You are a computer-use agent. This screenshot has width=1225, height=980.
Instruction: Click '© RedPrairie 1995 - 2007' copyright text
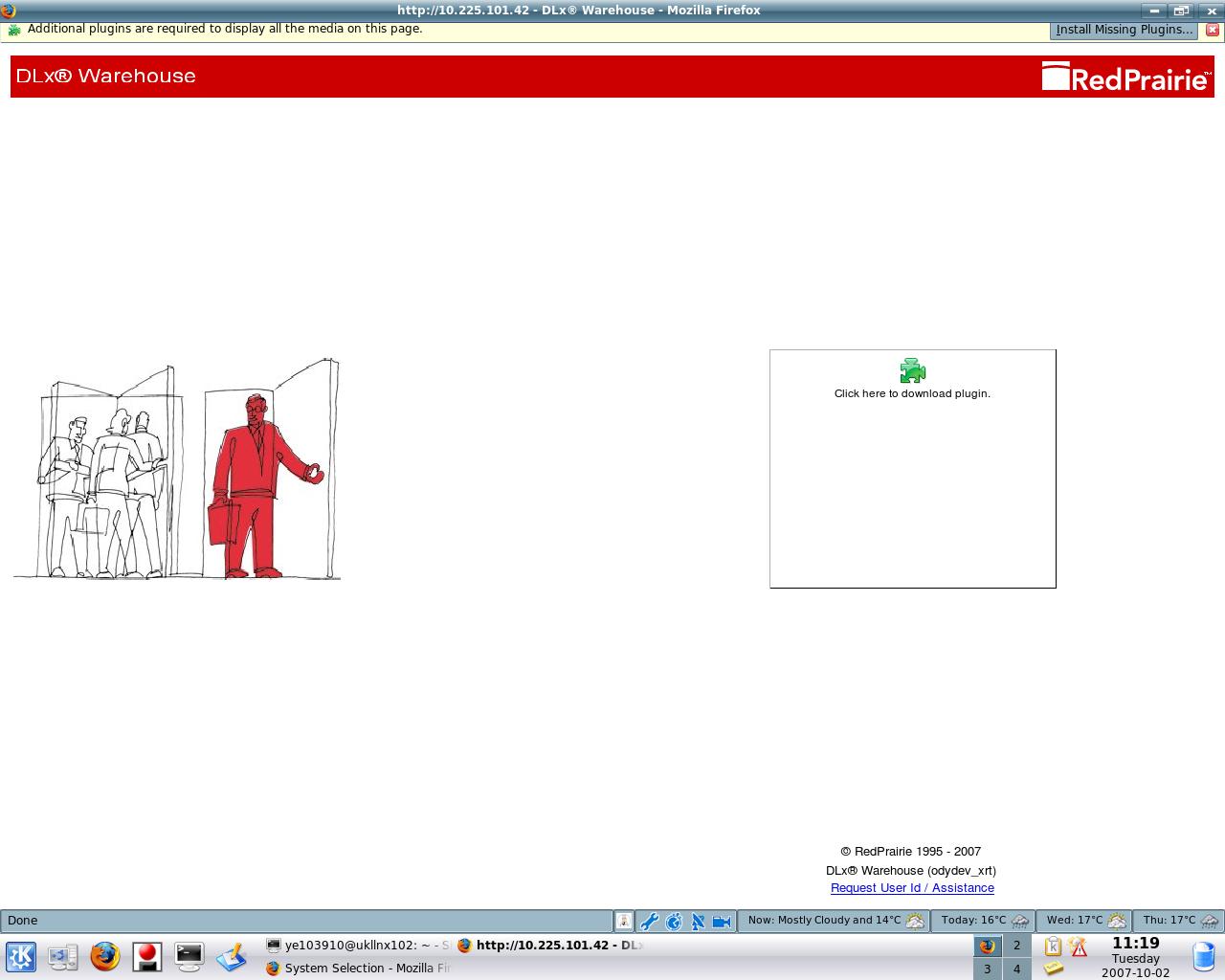pos(911,852)
